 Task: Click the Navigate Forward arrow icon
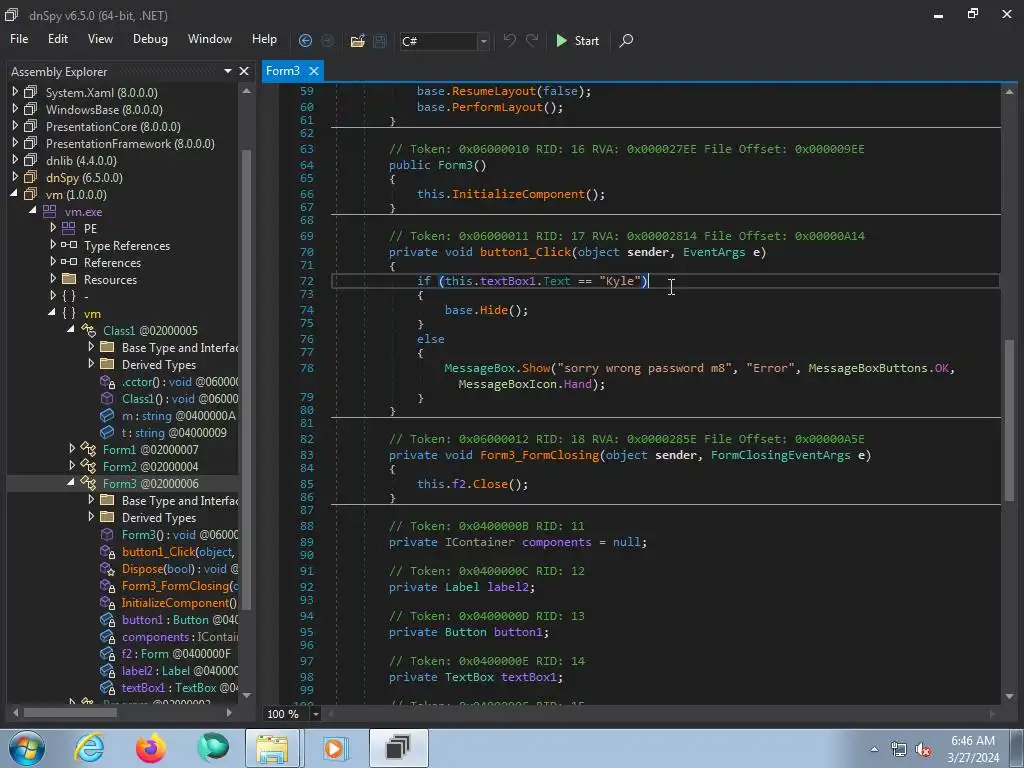point(328,40)
